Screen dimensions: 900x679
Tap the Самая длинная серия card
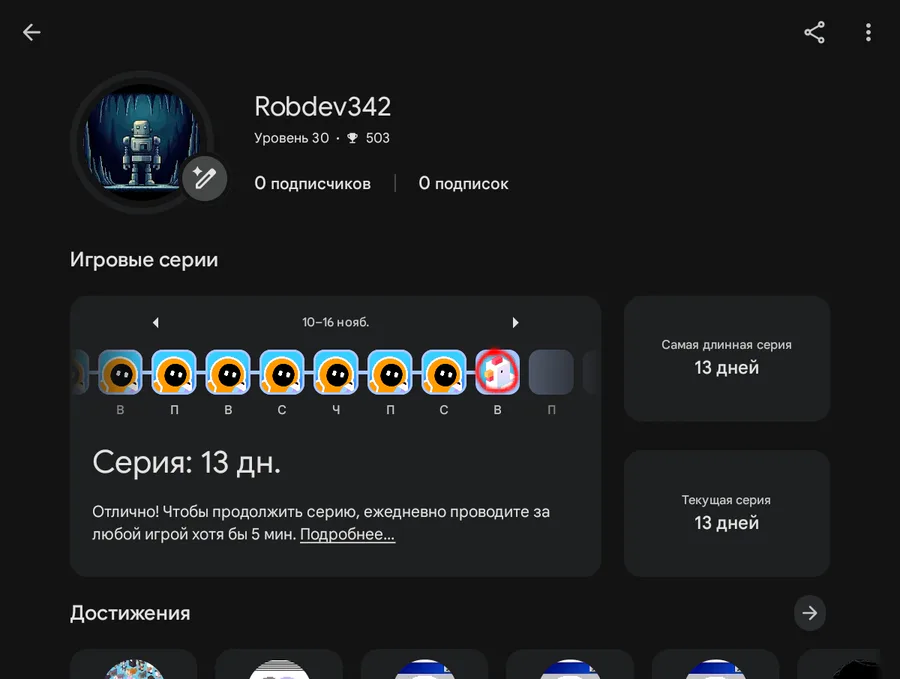coord(727,358)
